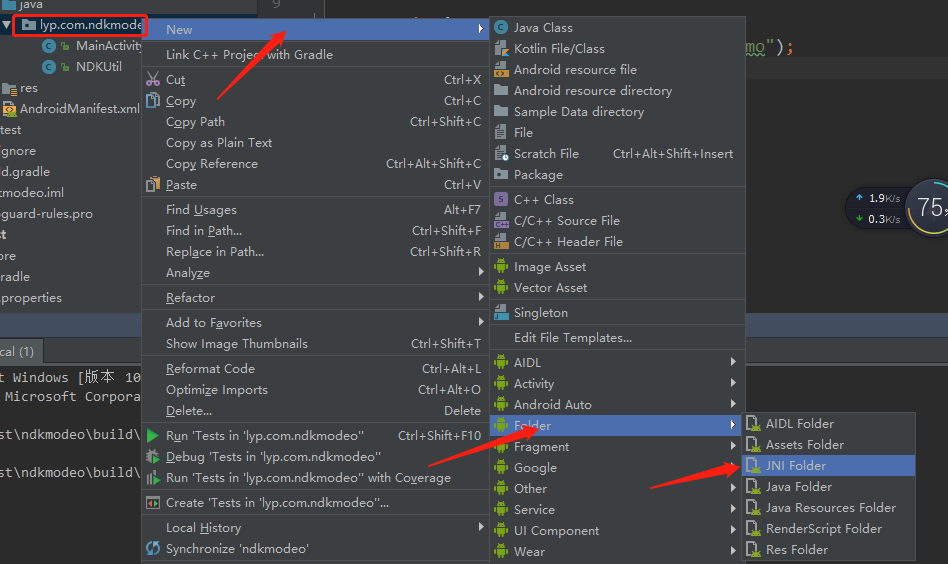Click the AIDL Folder icon
This screenshot has height=564, width=948.
(x=753, y=424)
